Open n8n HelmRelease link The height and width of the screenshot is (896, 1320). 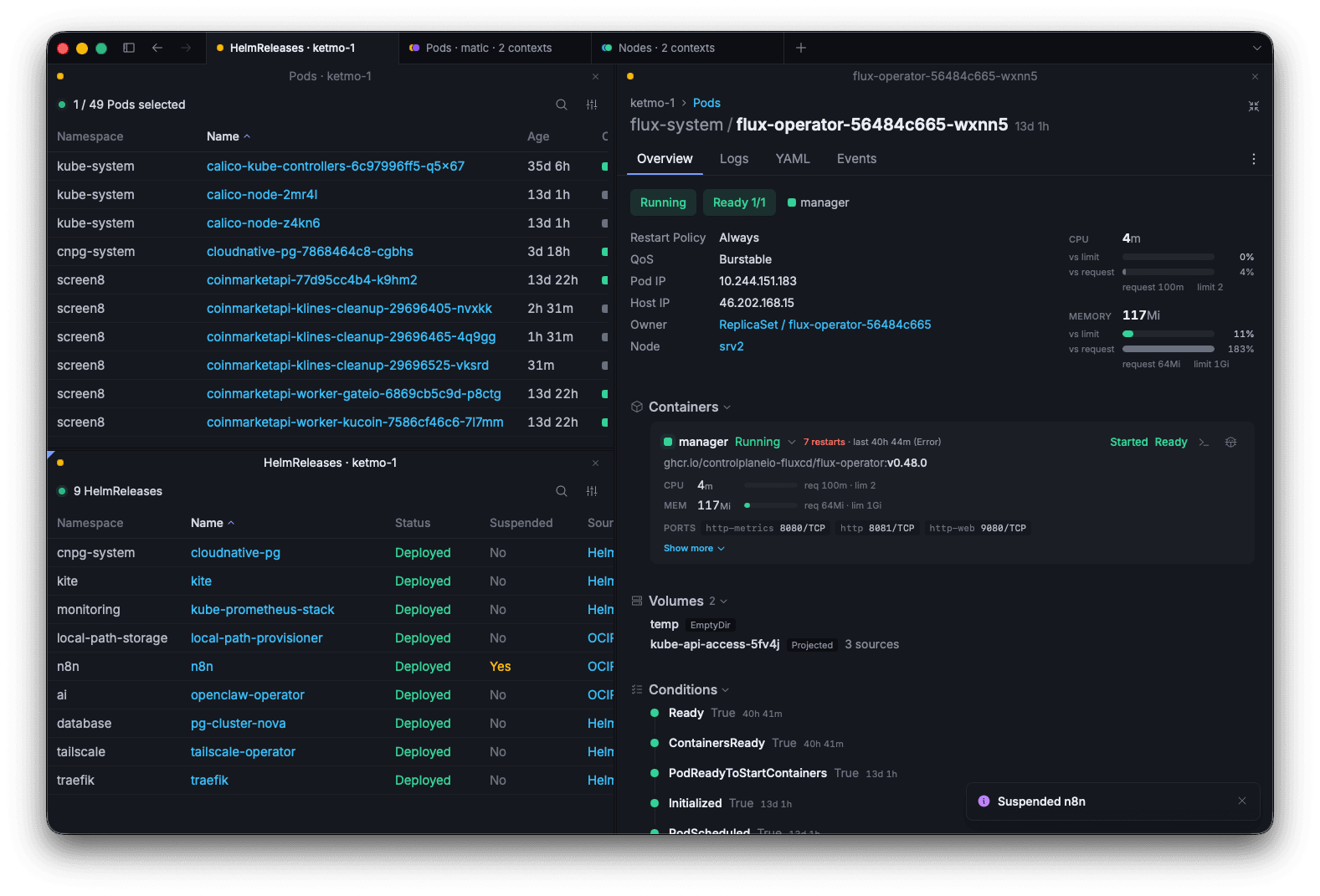(x=202, y=667)
